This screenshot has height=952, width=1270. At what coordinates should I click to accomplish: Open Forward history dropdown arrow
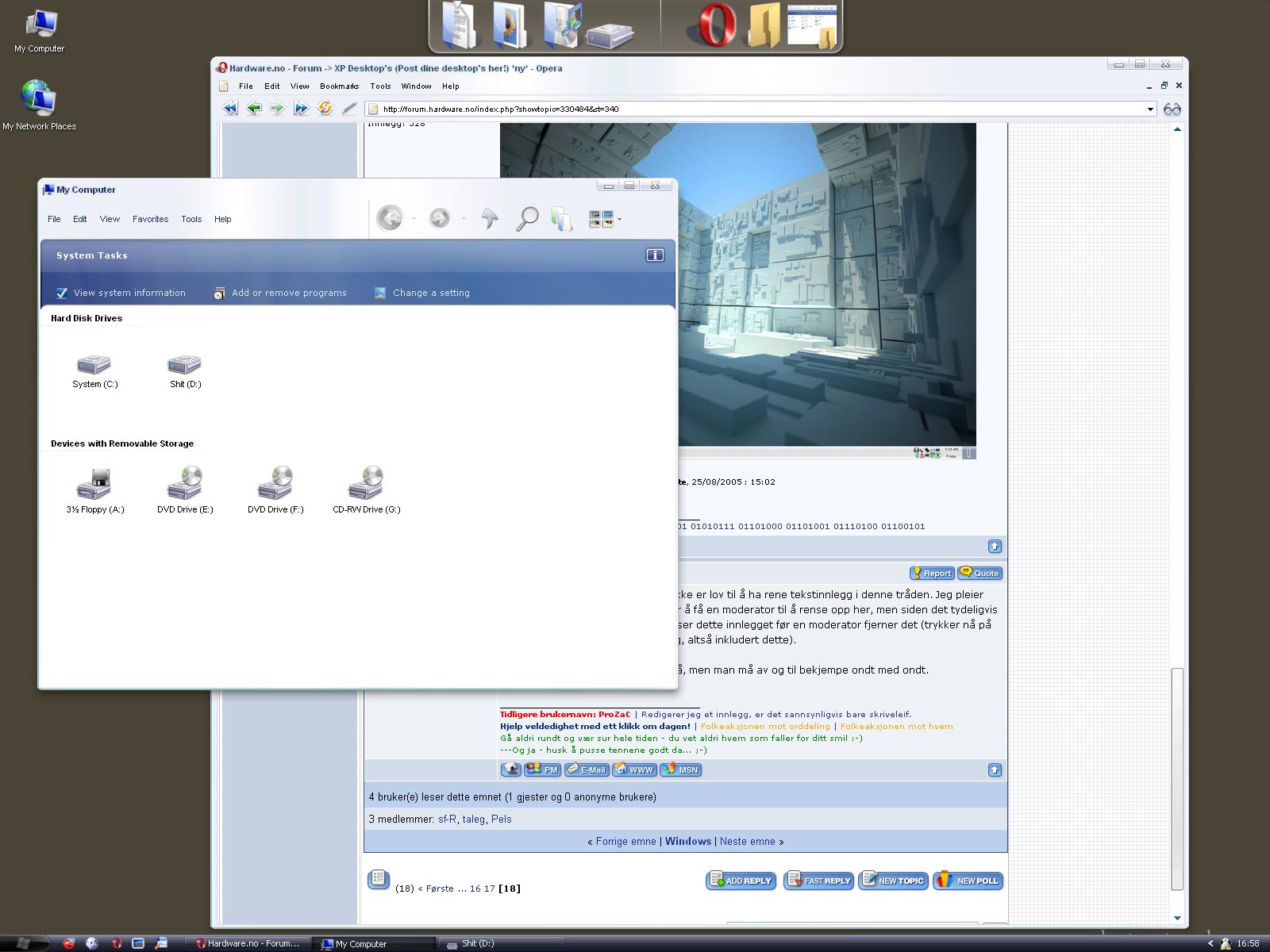(464, 219)
